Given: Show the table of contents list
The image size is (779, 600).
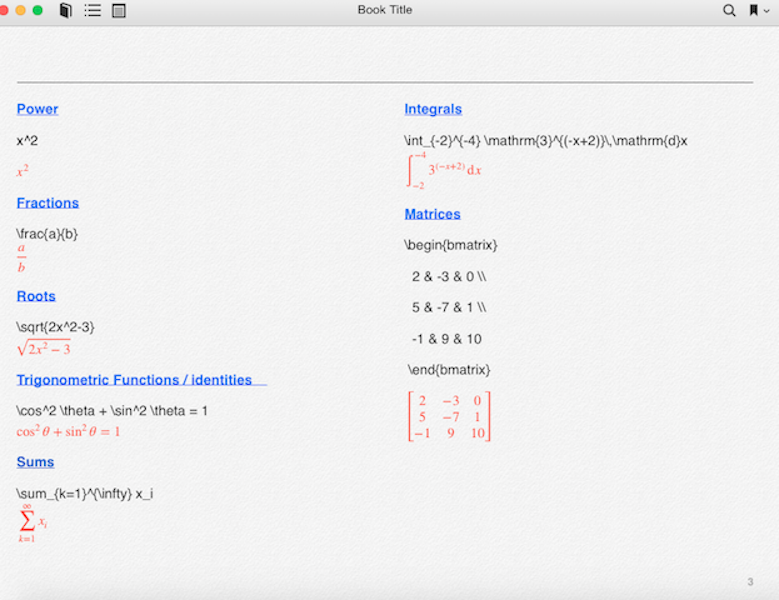Looking at the screenshot, I should 93,11.
